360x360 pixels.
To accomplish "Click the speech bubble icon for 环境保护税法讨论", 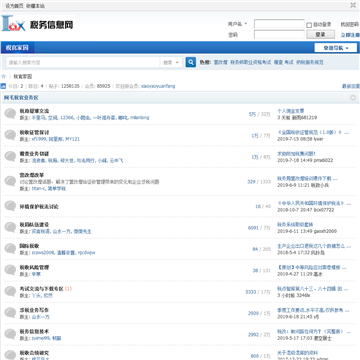I will 10,206.
